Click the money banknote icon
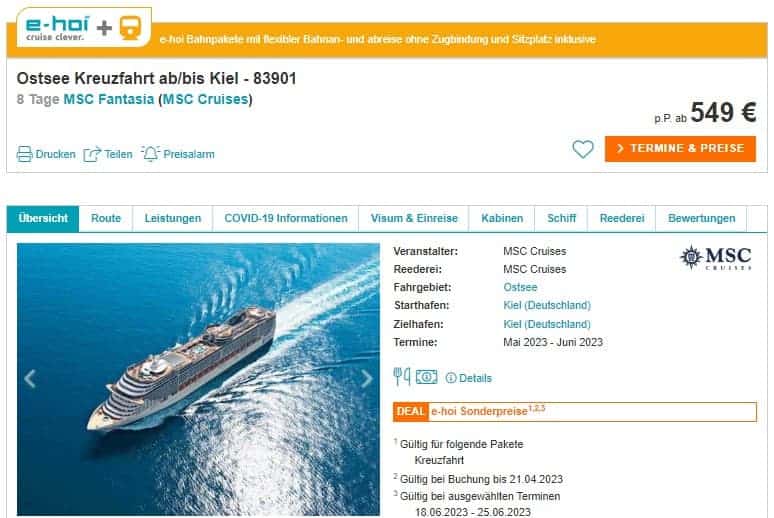 click(x=426, y=377)
